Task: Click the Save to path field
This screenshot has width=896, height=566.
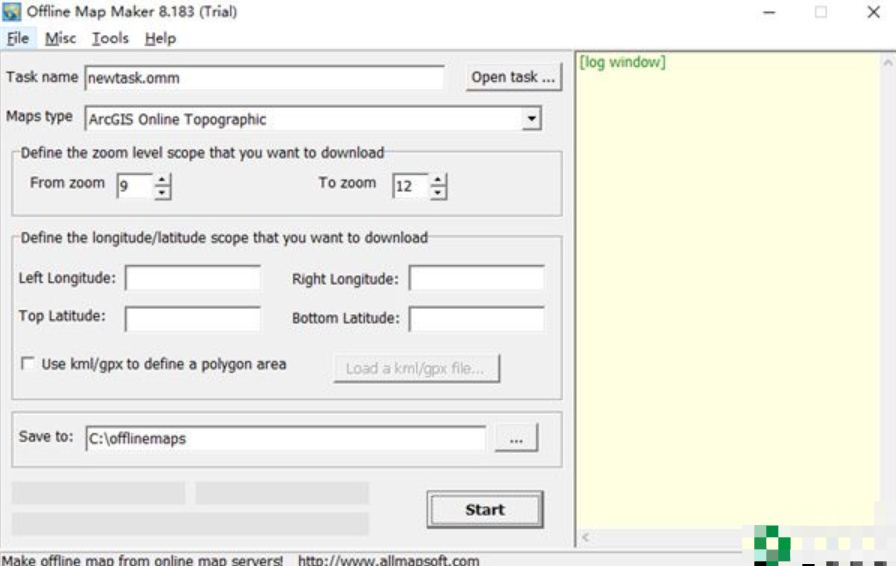Action: click(286, 439)
